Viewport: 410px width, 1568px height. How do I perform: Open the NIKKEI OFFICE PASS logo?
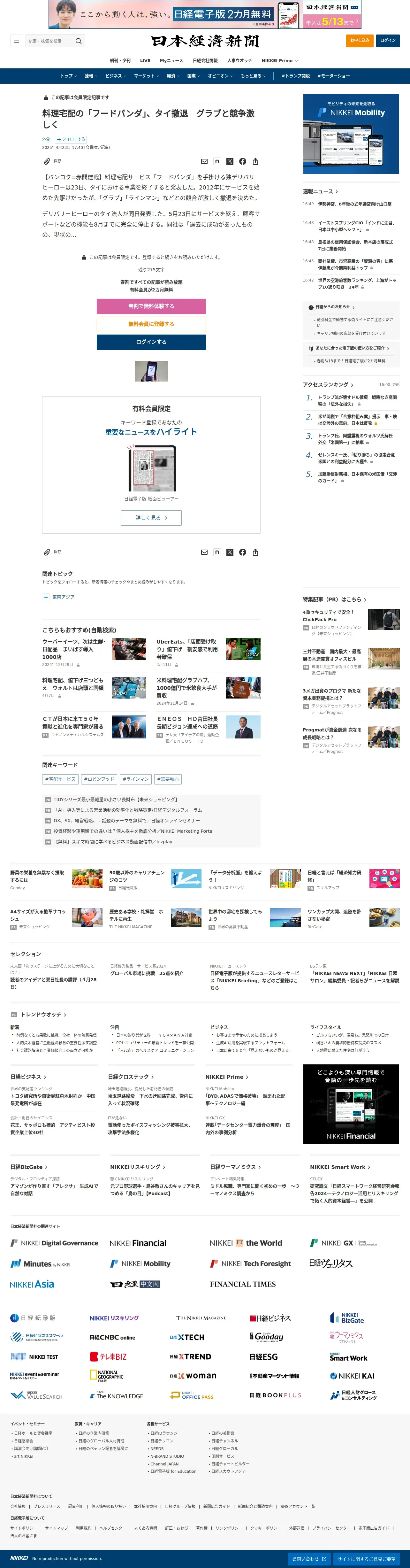coord(192,1395)
